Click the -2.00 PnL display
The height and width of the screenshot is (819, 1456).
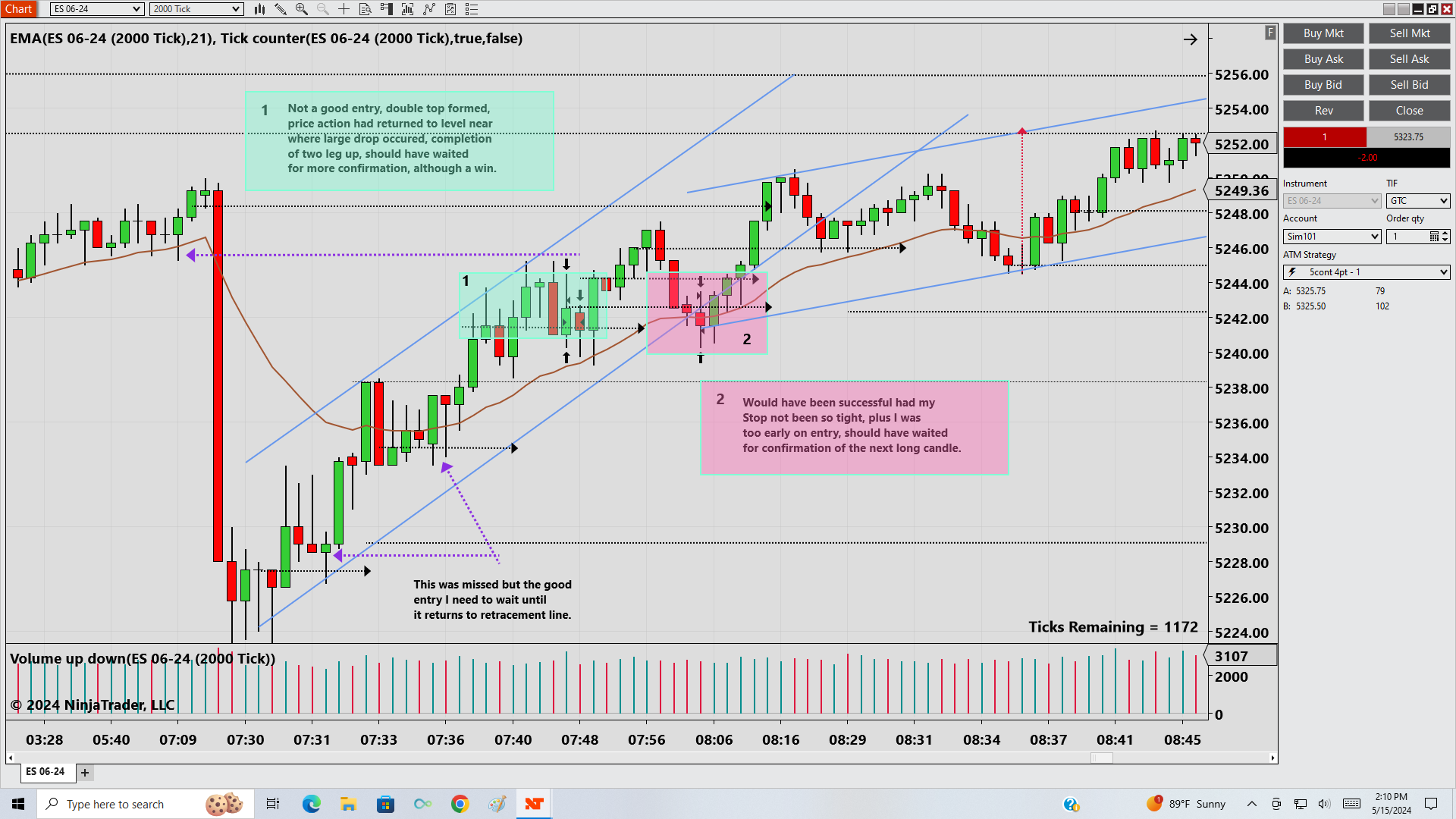1367,158
